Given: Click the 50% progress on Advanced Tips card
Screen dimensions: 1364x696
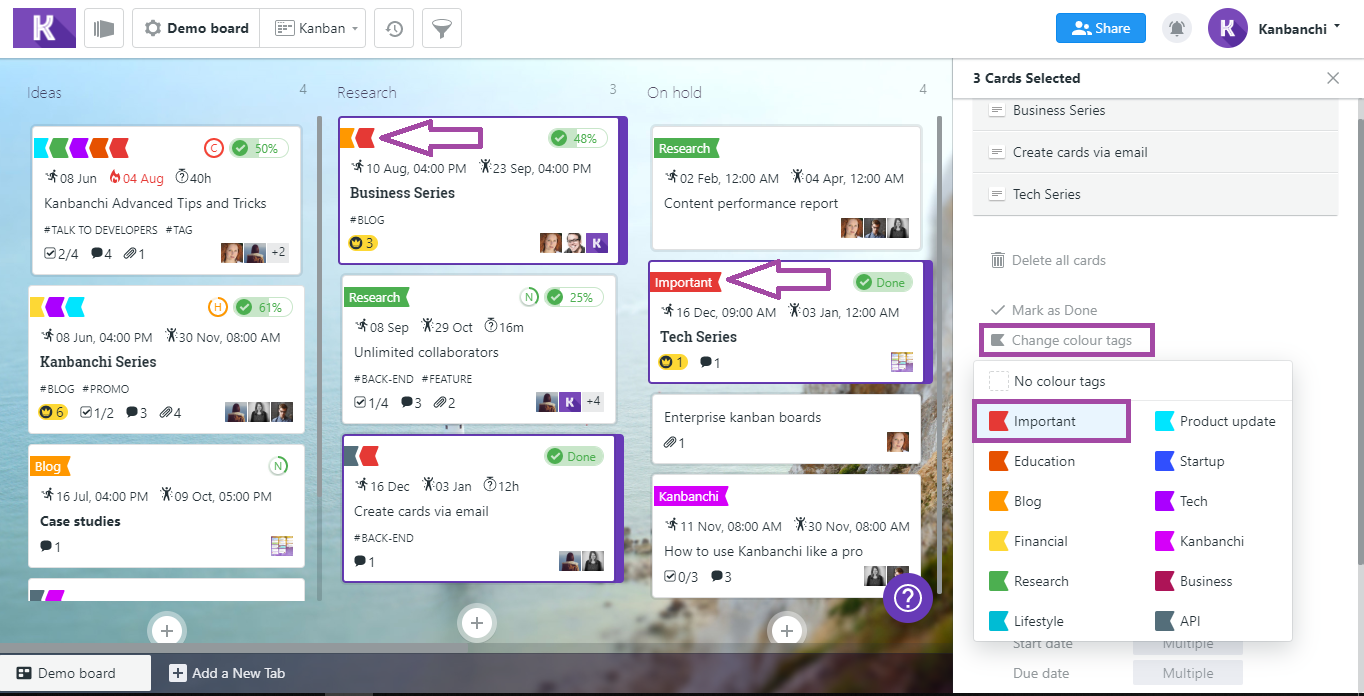Looking at the screenshot, I should tap(259, 148).
